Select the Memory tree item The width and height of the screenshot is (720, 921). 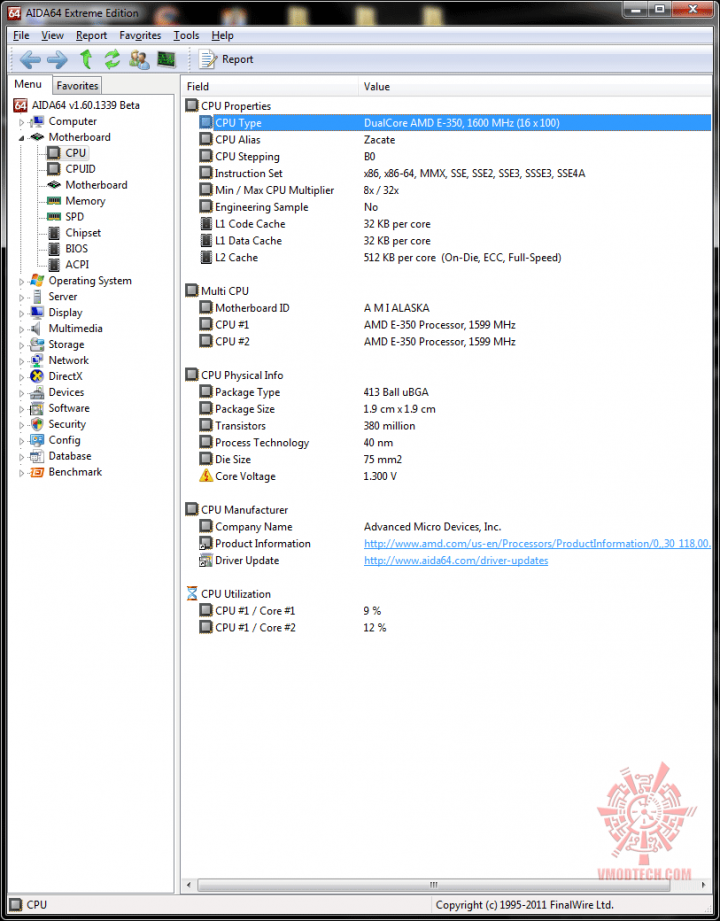(85, 201)
